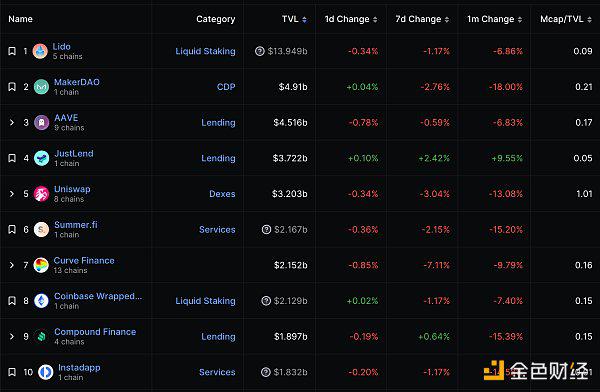Click the MakerDAO logo icon
600x392 pixels.
[41, 87]
